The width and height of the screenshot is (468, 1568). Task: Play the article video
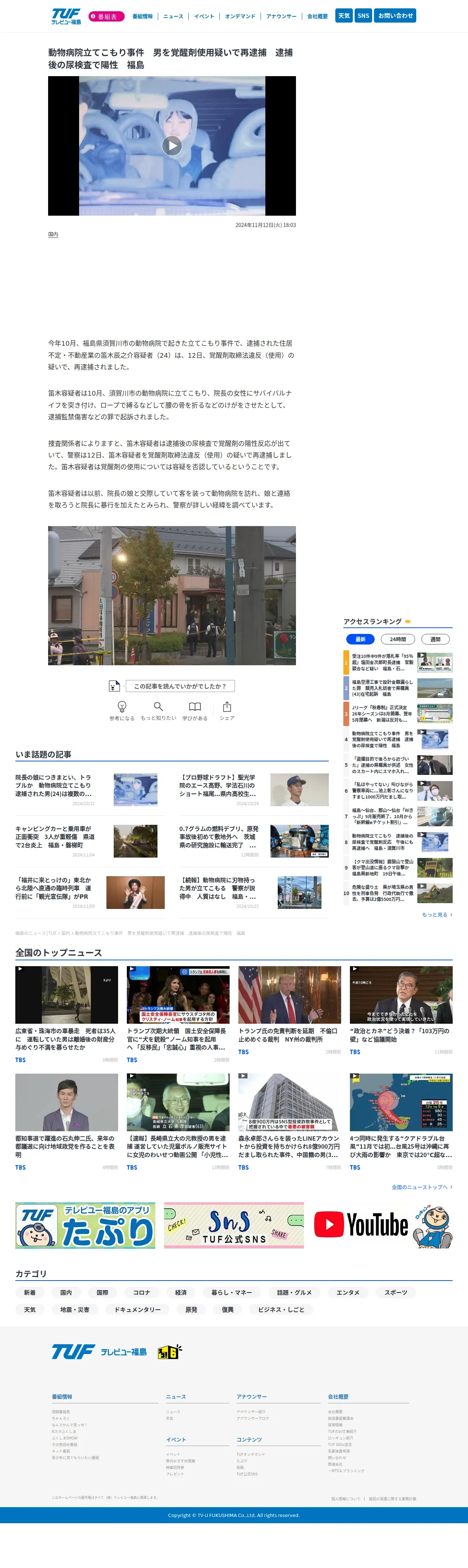(x=172, y=145)
